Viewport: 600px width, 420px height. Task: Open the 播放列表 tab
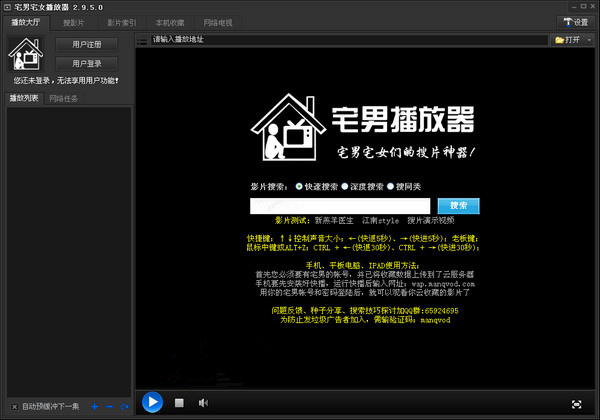[x=24, y=98]
